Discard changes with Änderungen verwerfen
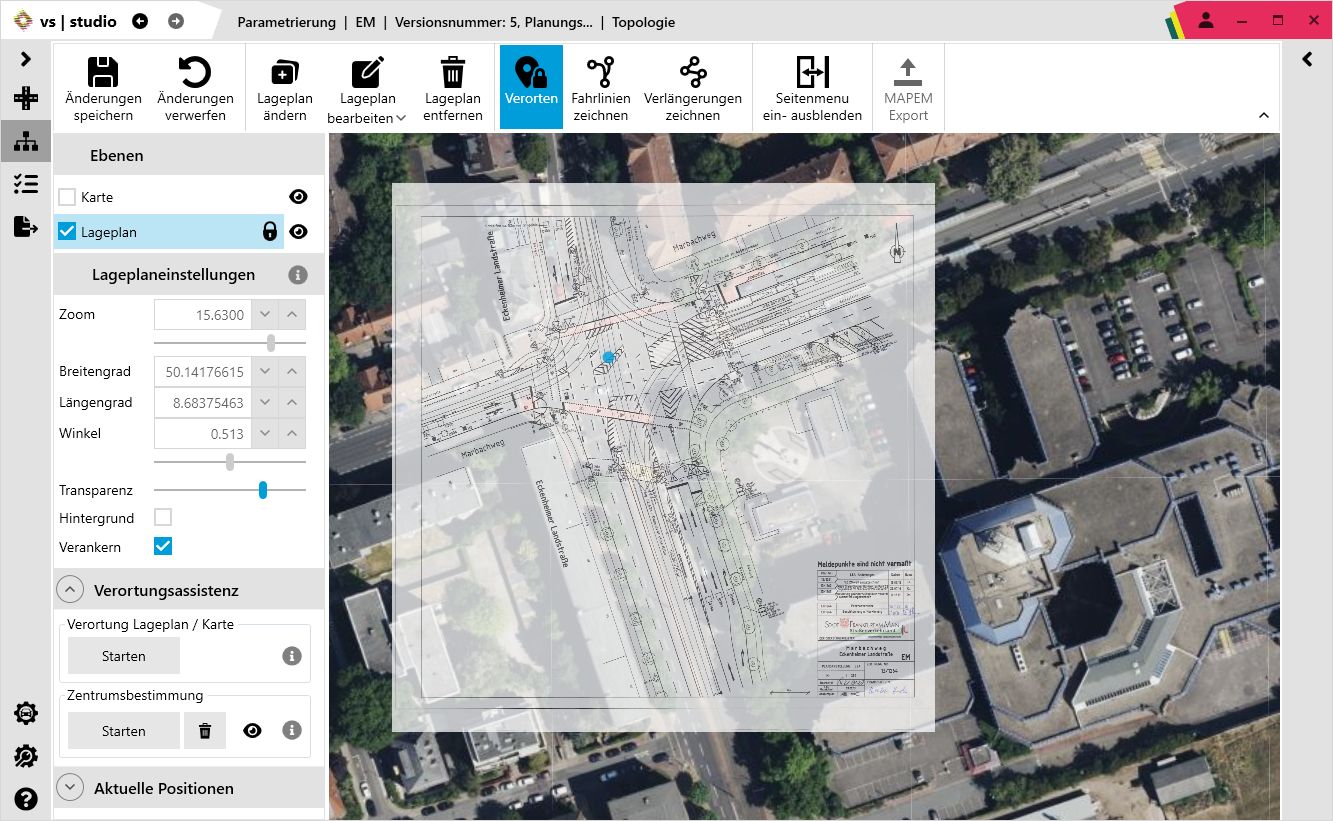The image size is (1333, 821). pyautogui.click(x=196, y=87)
